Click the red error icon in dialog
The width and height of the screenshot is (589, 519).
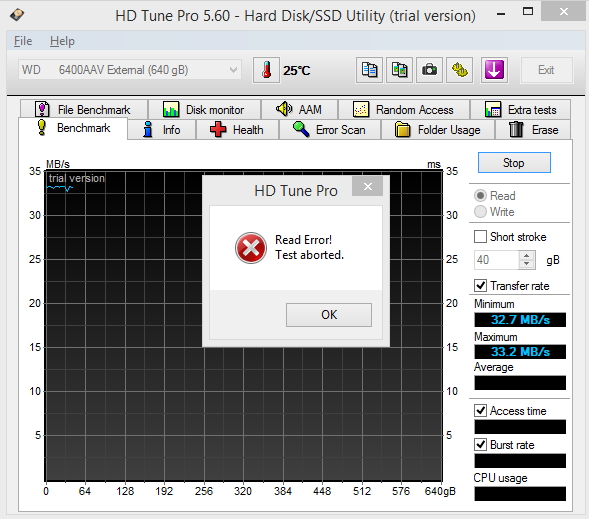pos(251,248)
